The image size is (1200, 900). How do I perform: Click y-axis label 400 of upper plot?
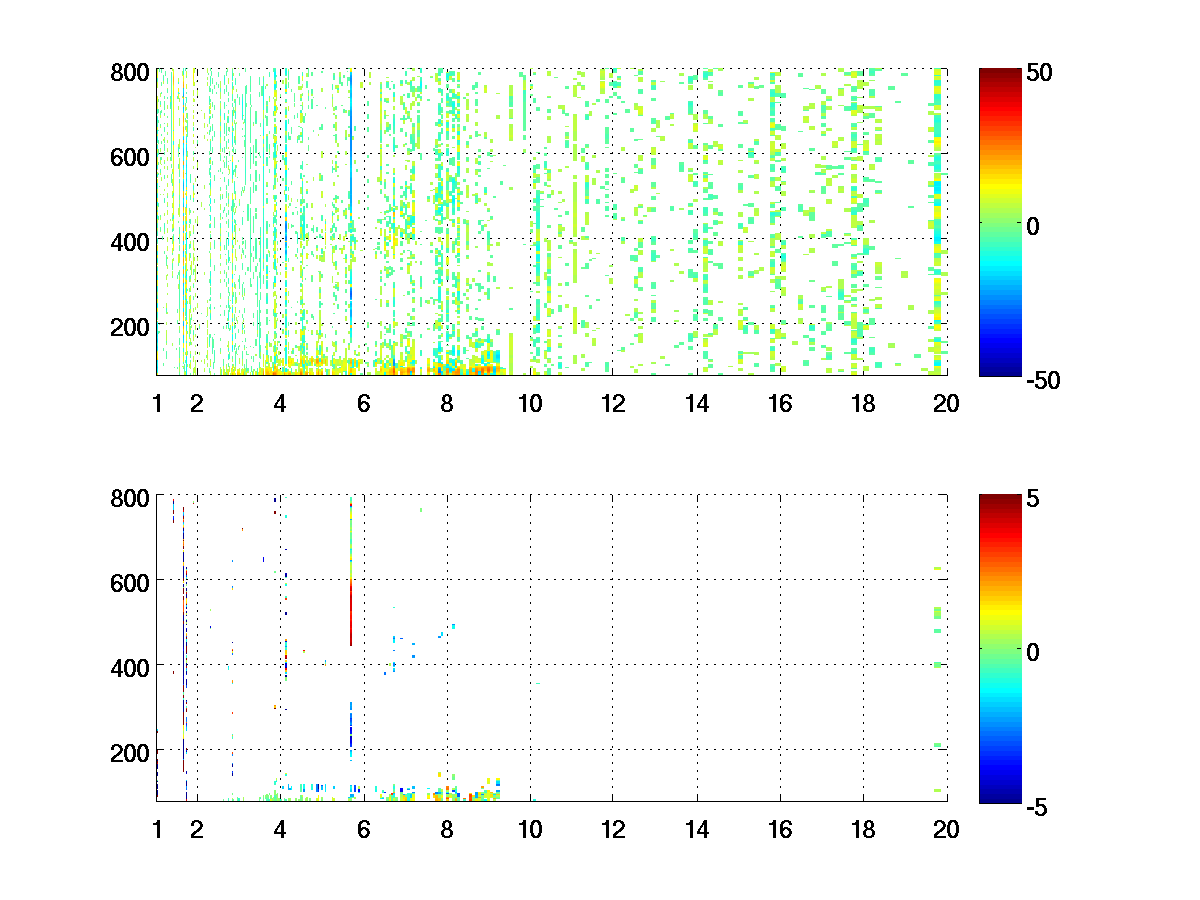pyautogui.click(x=130, y=241)
